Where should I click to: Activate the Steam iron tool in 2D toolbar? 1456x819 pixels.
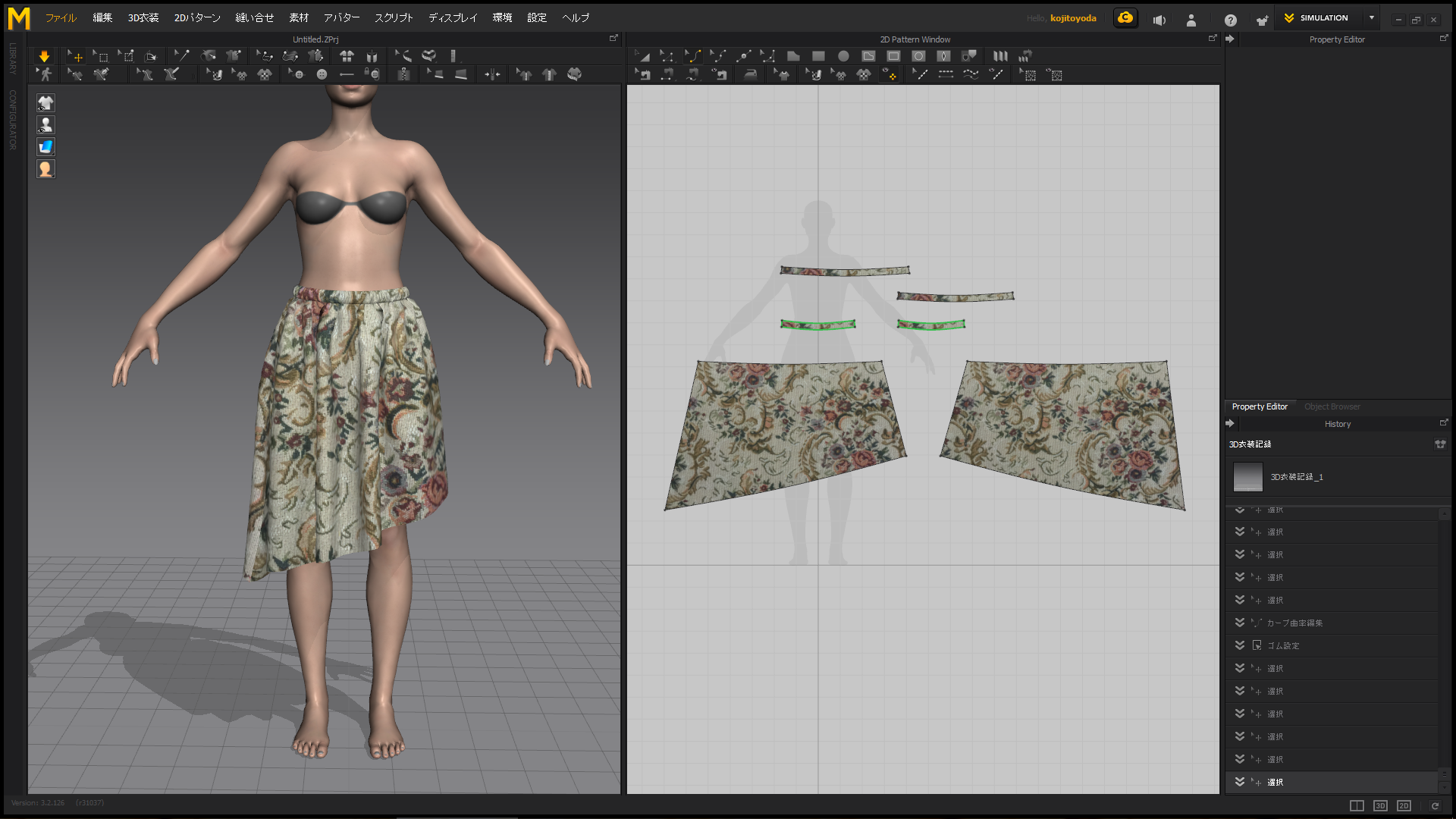click(x=750, y=74)
